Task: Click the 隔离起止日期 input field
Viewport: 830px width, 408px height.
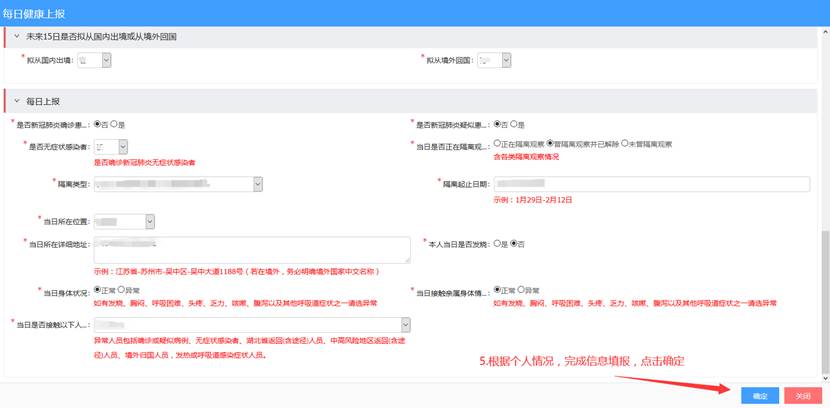Action: 650,184
